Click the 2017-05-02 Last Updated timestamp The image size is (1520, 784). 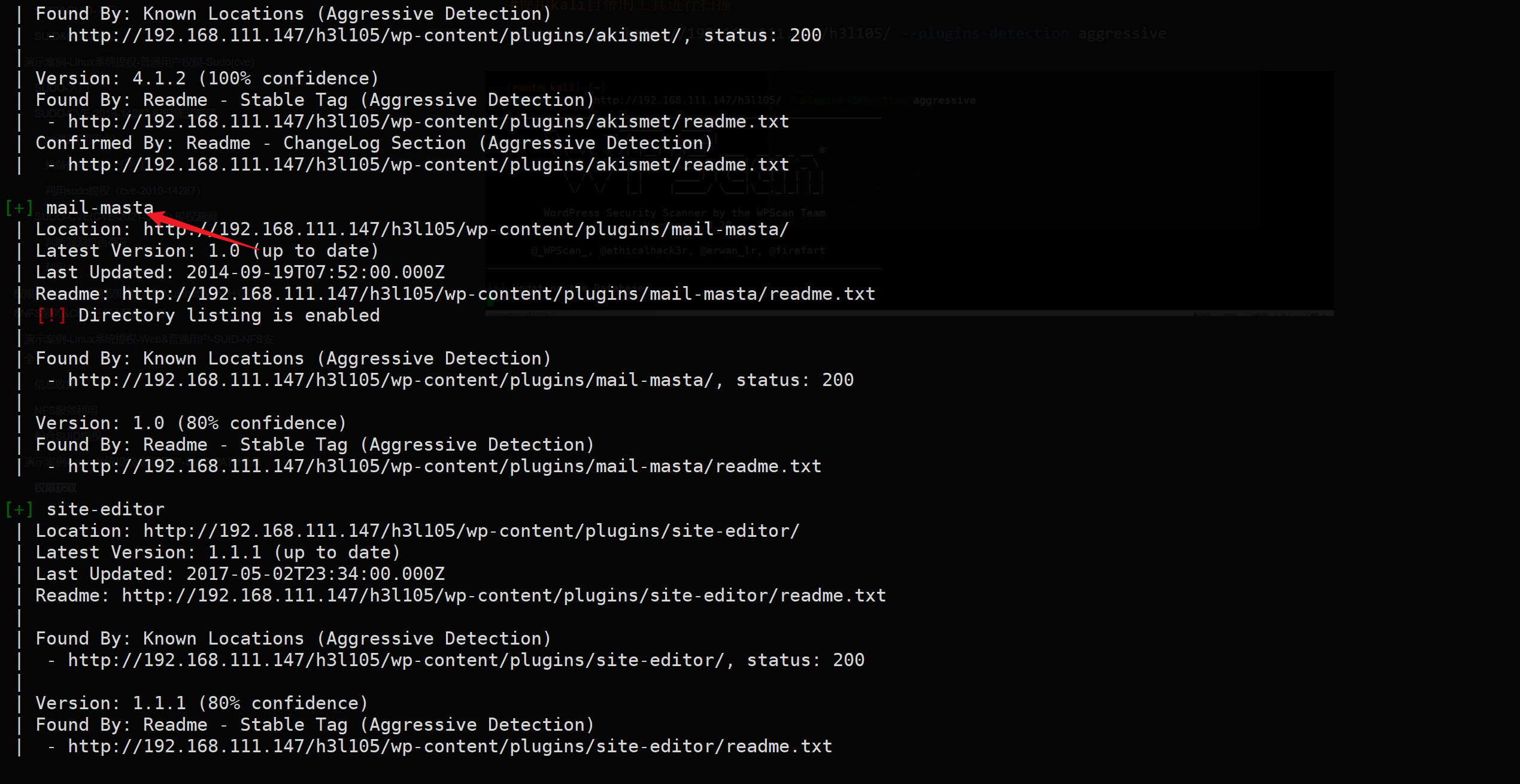(x=315, y=574)
